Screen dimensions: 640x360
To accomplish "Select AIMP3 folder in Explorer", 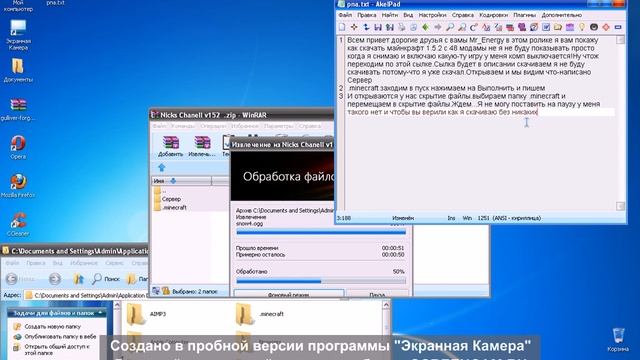I will click(146, 314).
